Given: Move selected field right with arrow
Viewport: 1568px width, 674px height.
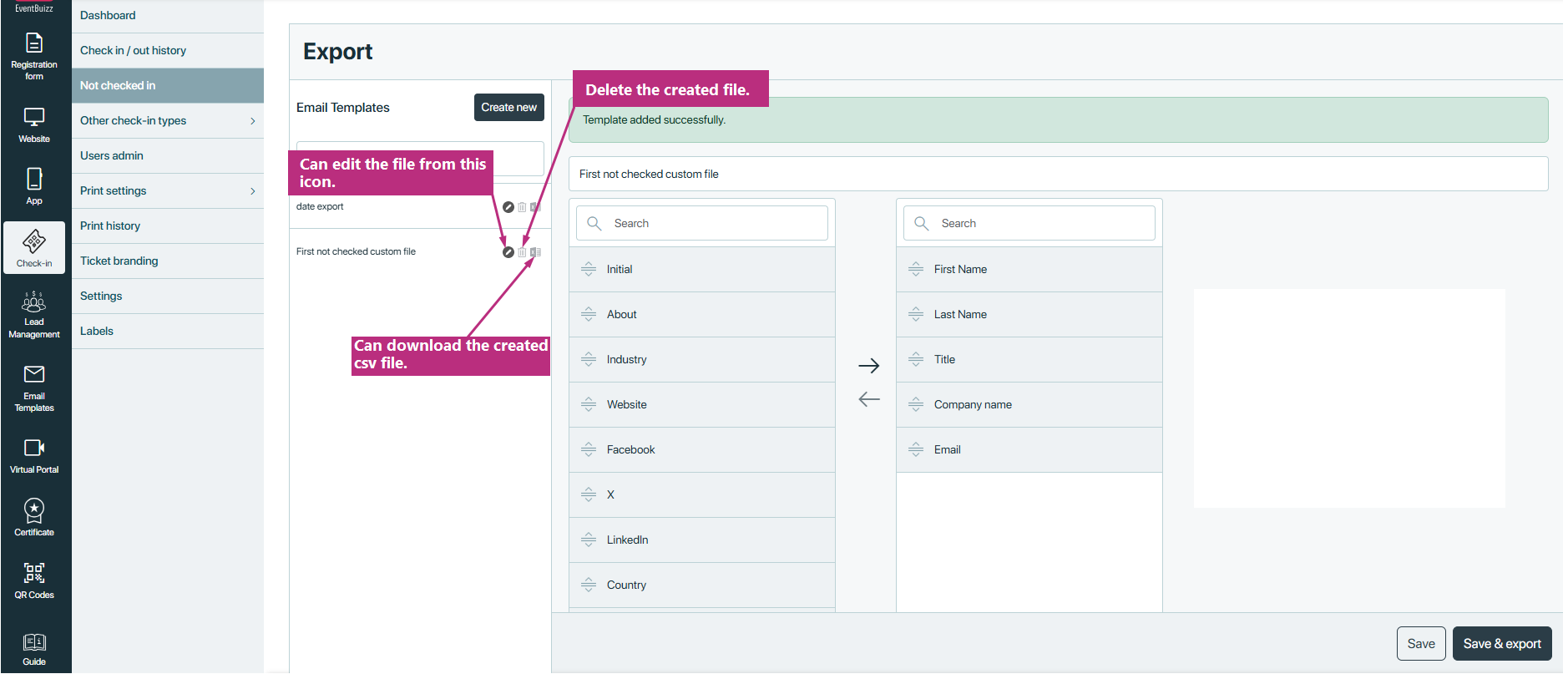Looking at the screenshot, I should pyautogui.click(x=868, y=366).
